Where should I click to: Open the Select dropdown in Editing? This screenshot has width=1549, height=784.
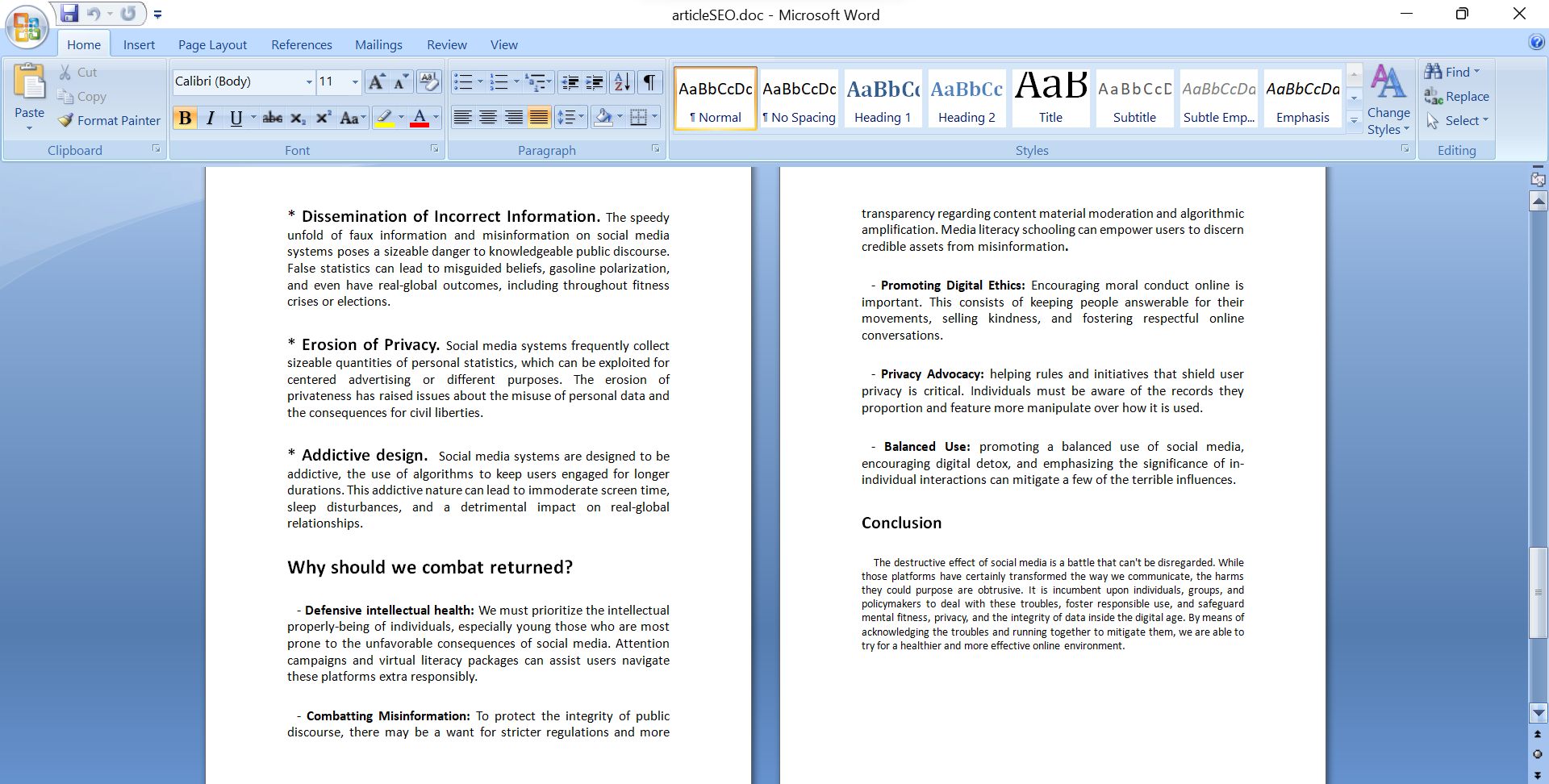pos(1456,120)
